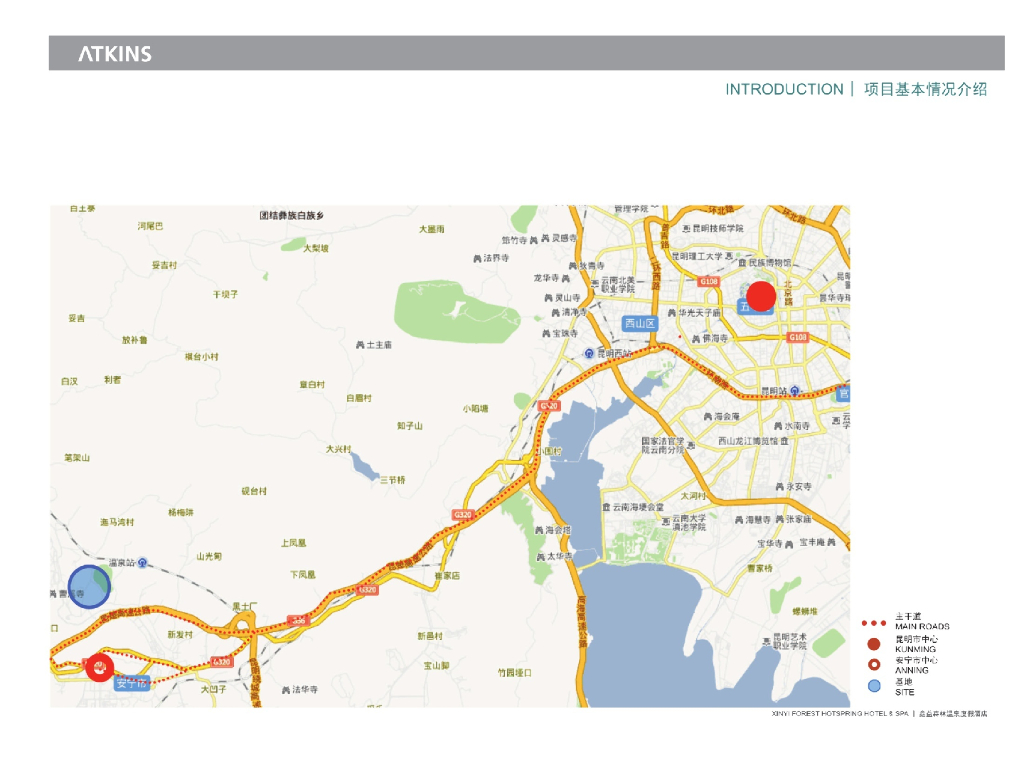
Task: Click the 横台小村 place label
Action: click(202, 357)
